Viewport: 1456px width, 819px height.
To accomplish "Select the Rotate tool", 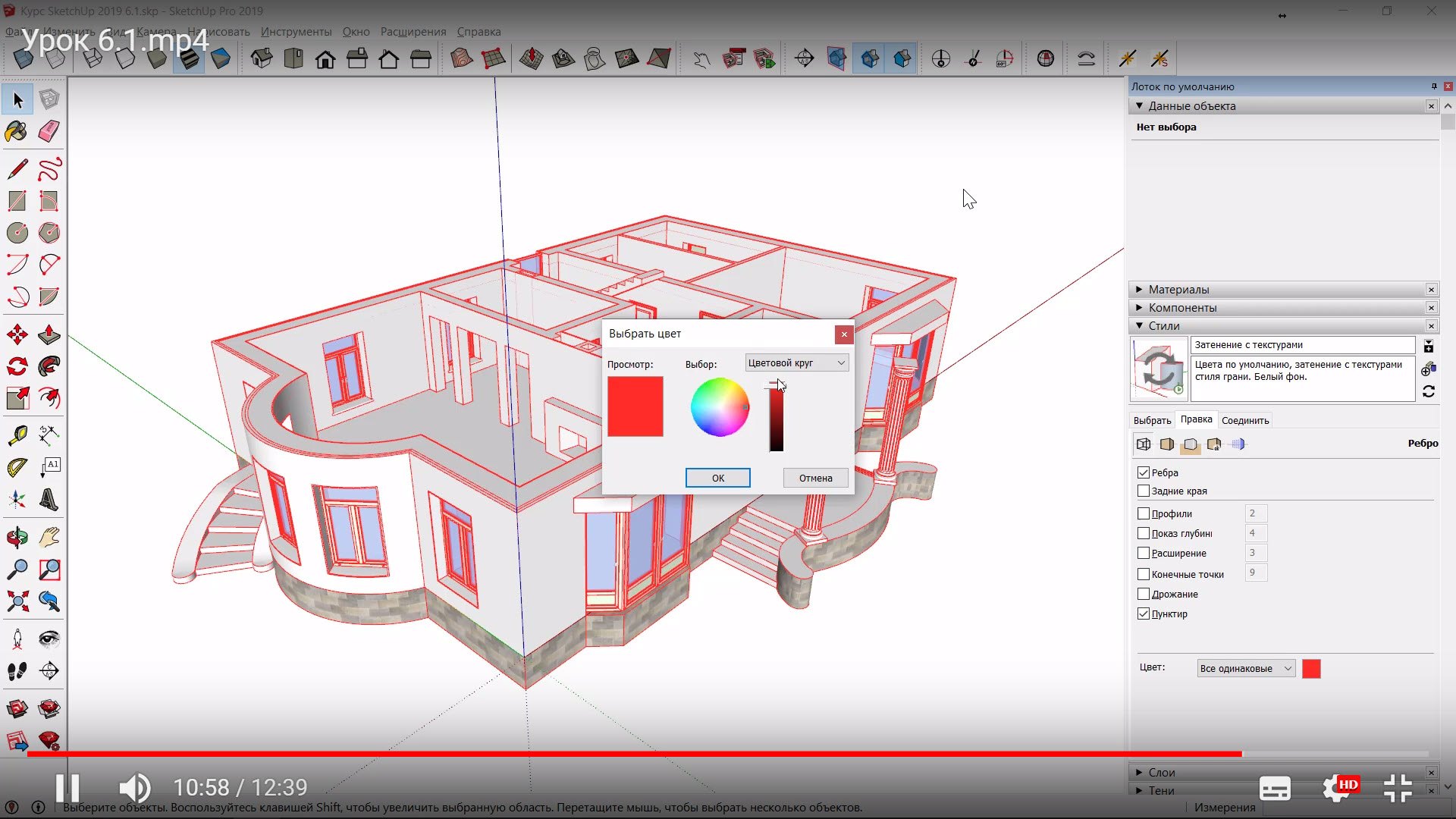I will [17, 366].
